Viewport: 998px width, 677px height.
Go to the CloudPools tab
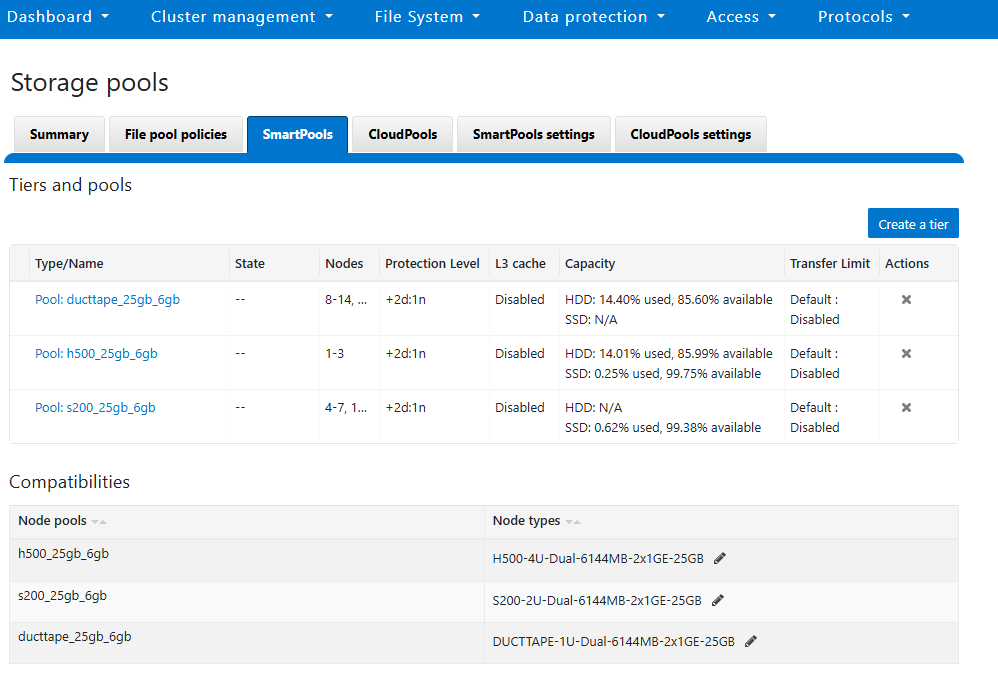(x=402, y=134)
